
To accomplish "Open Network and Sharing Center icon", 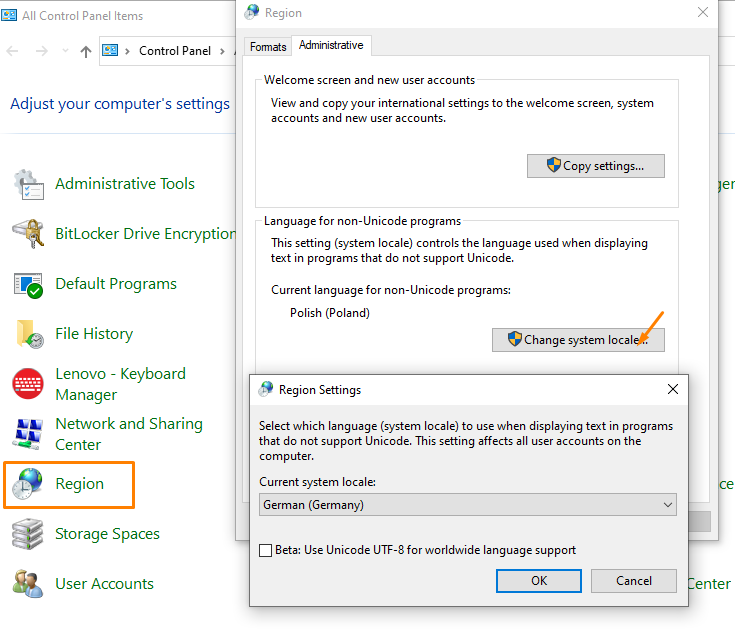I will [29, 434].
